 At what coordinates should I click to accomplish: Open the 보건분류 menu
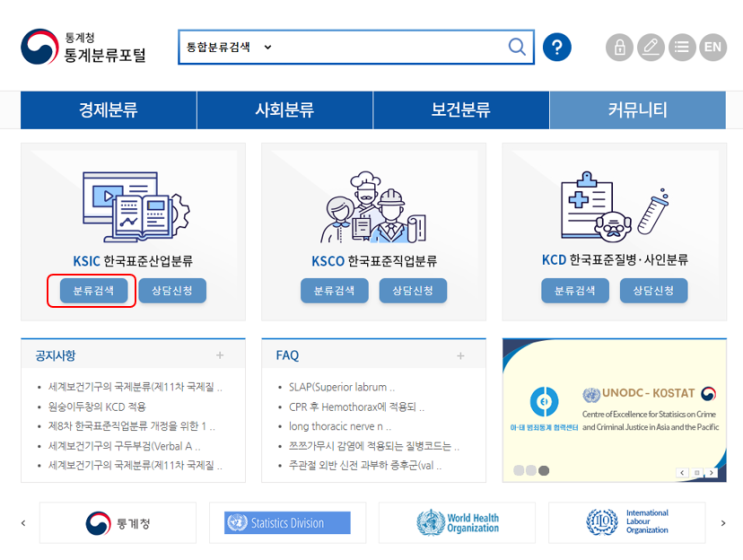point(461,110)
